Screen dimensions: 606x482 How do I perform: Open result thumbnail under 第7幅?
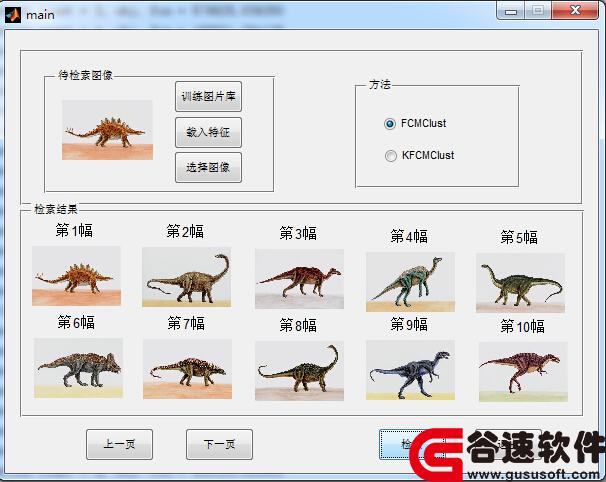pos(187,369)
